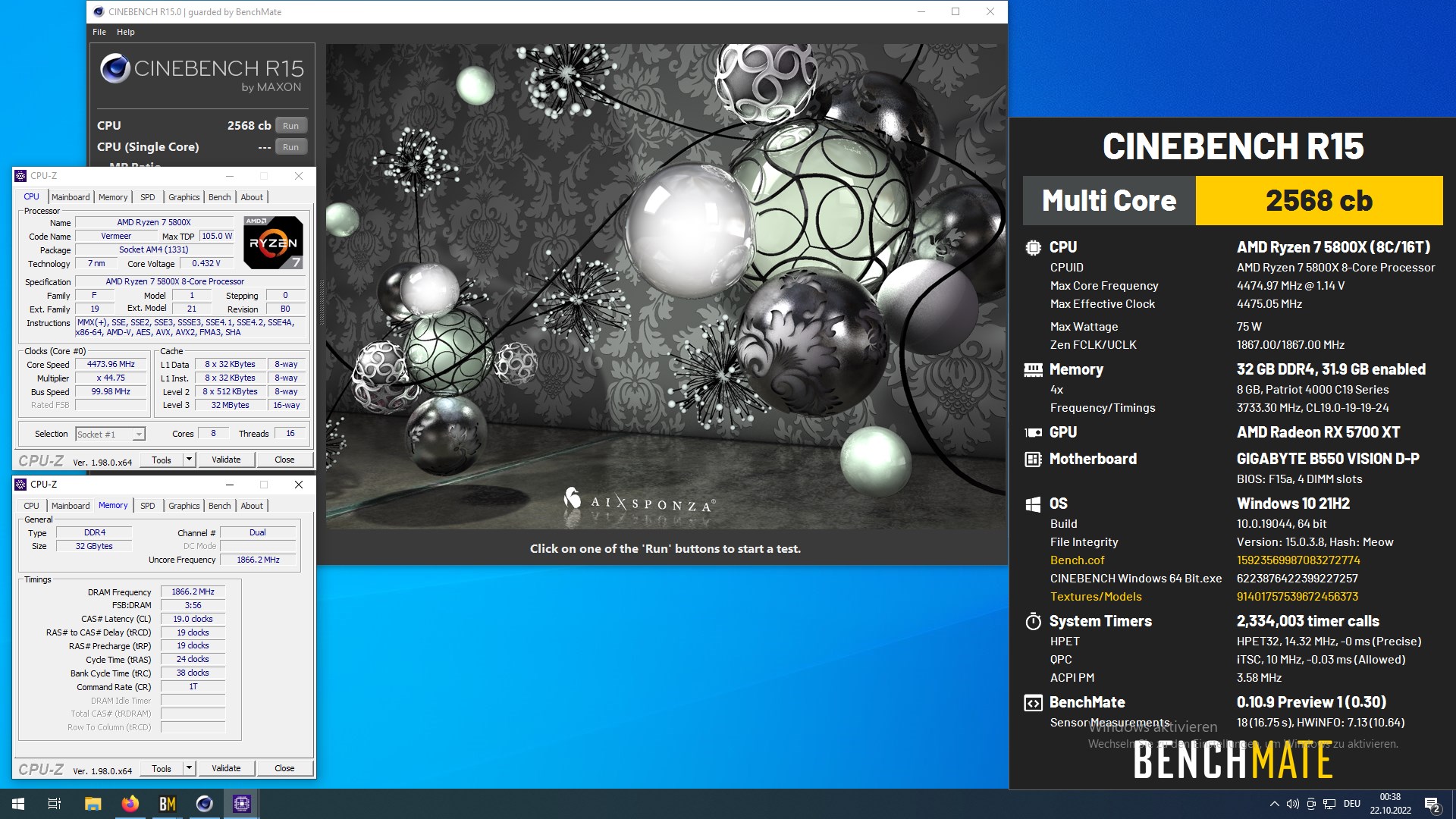This screenshot has height=819, width=1456.
Task: Minimize the lower CPU-Z window
Action: [x=230, y=485]
